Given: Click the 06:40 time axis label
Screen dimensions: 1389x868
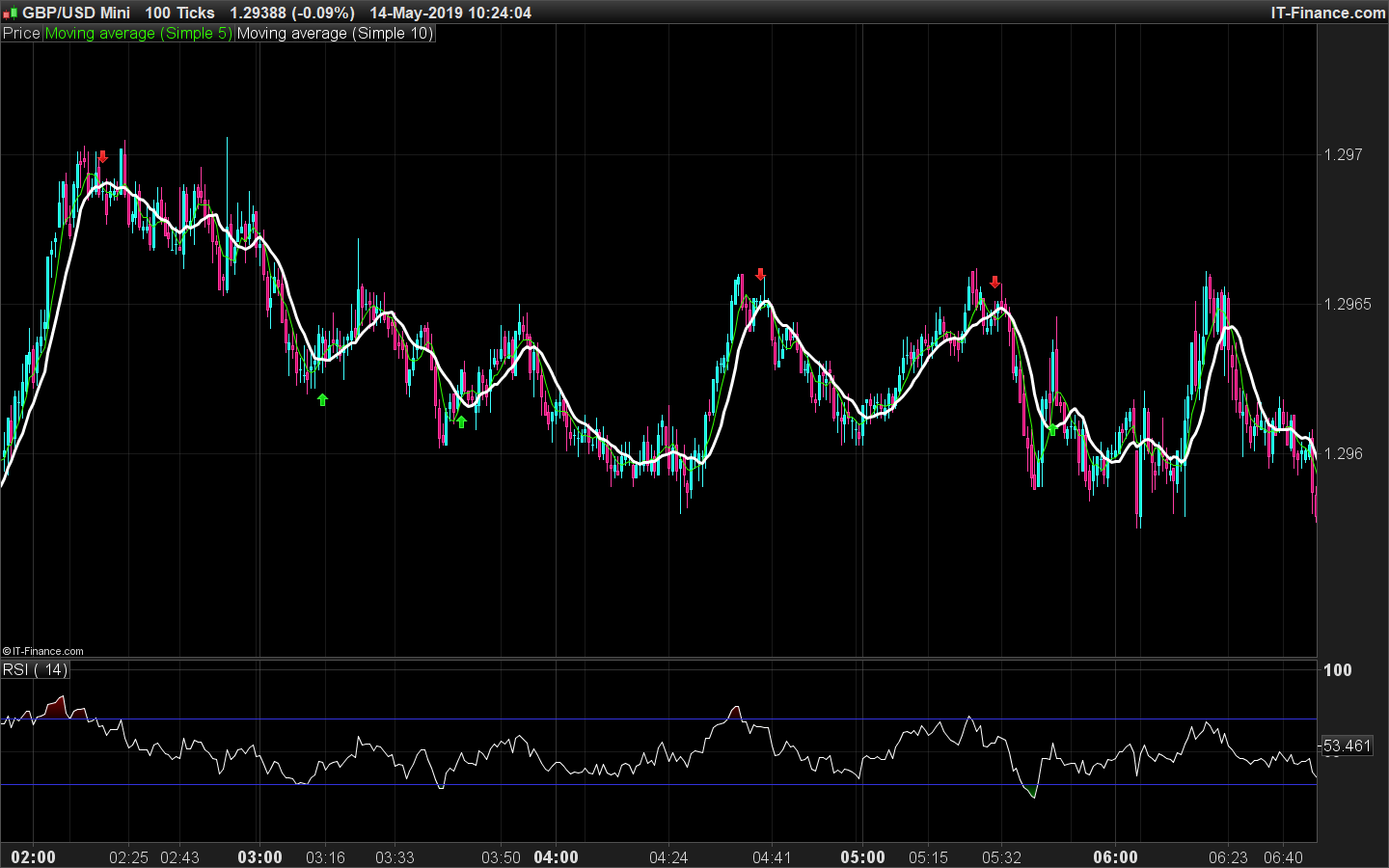Looking at the screenshot, I should [x=1283, y=857].
